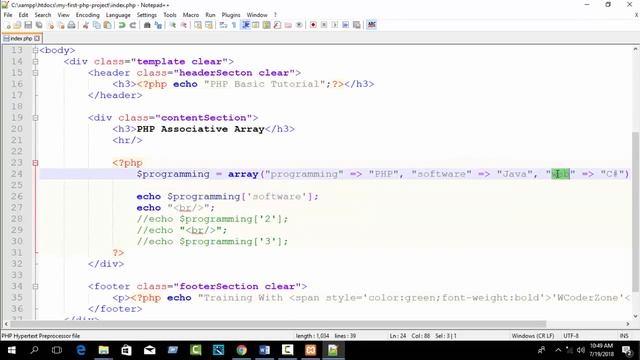
Task: Open the Windows Start menu
Action: (11, 350)
